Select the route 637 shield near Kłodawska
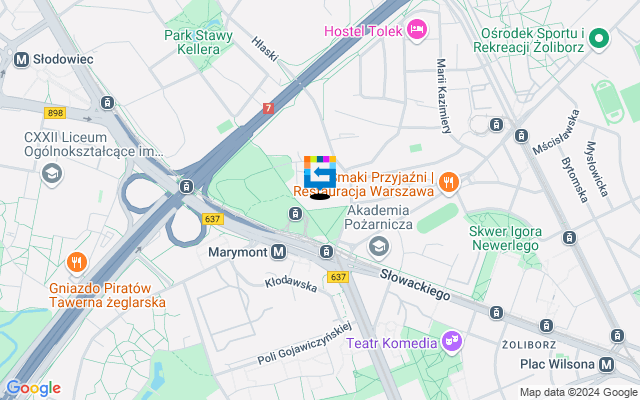This screenshot has width=640, height=400. point(338,277)
